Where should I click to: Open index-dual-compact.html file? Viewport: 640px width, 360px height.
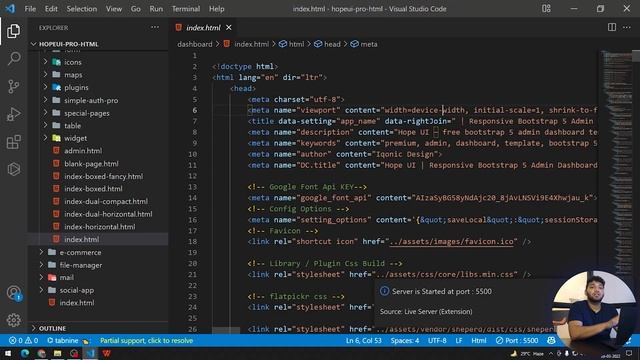point(106,201)
